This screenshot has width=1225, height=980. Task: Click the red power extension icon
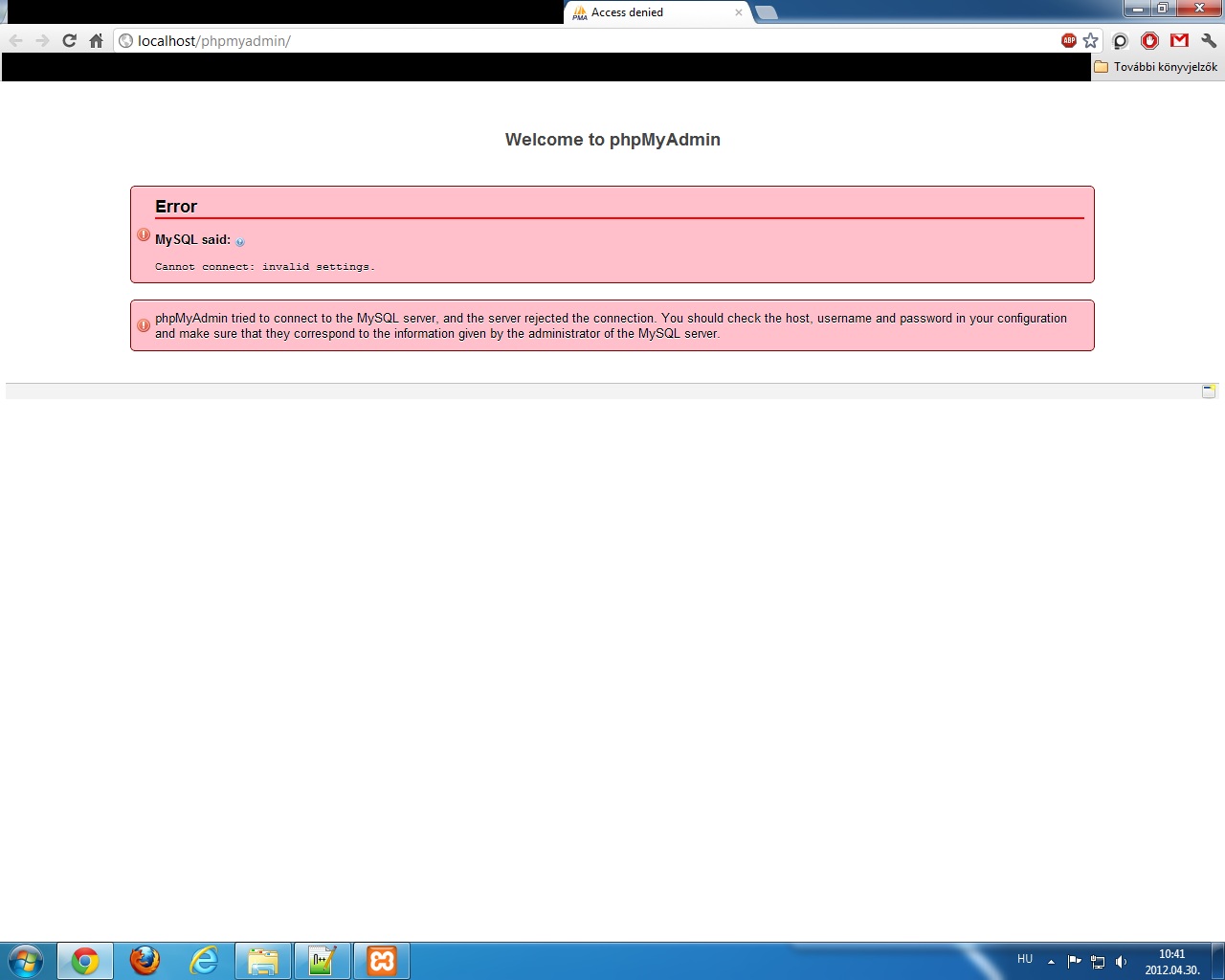[x=1150, y=40]
